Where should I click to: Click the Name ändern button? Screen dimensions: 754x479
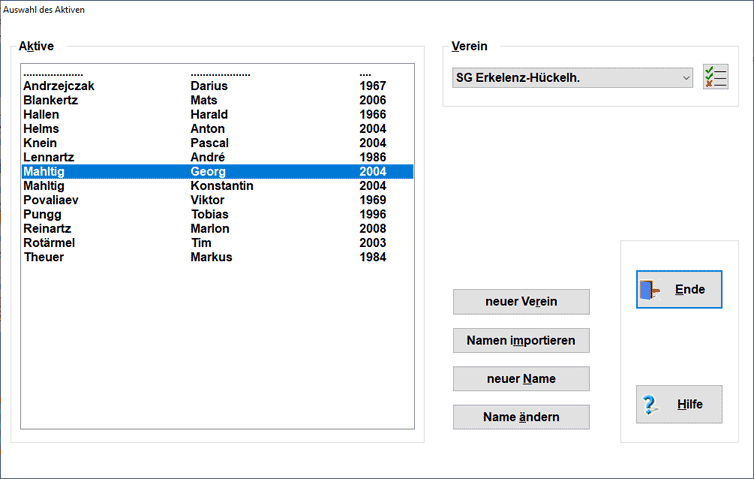521,417
